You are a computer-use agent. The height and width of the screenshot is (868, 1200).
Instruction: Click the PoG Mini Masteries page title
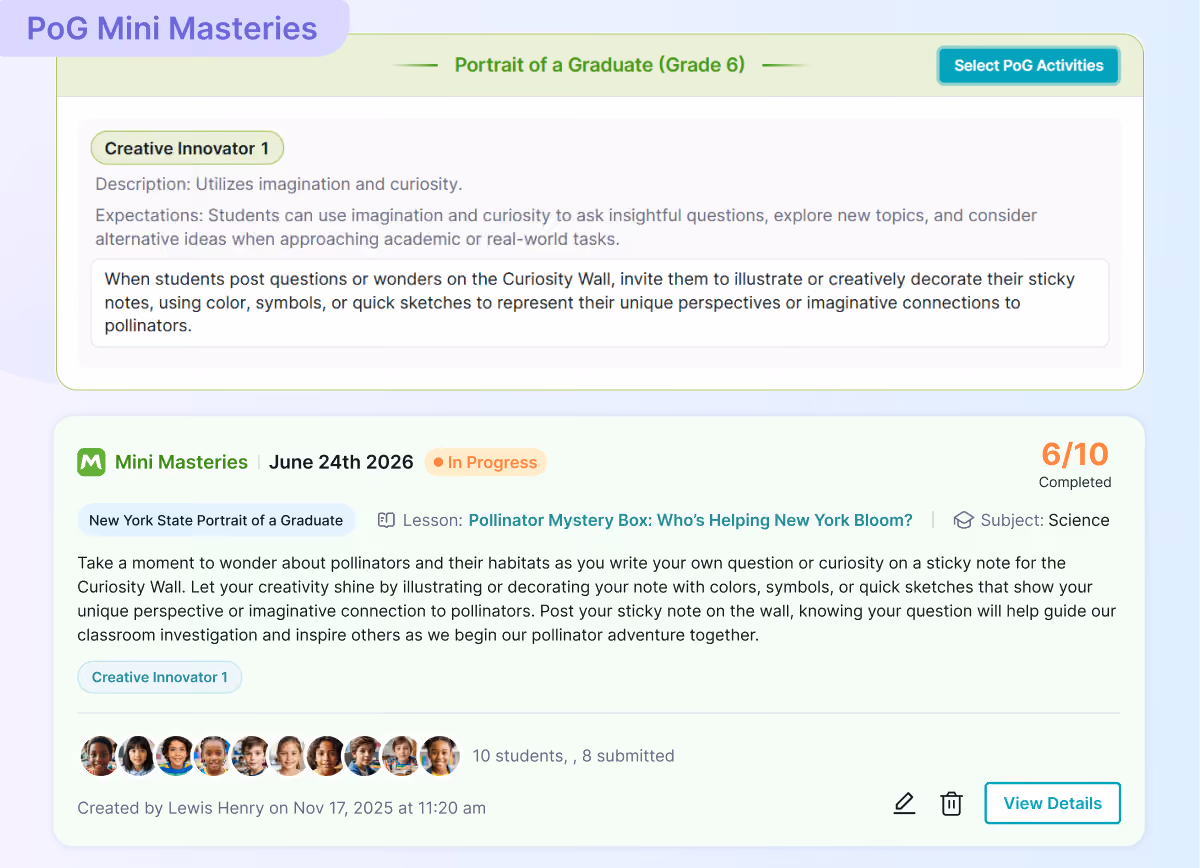click(x=172, y=28)
